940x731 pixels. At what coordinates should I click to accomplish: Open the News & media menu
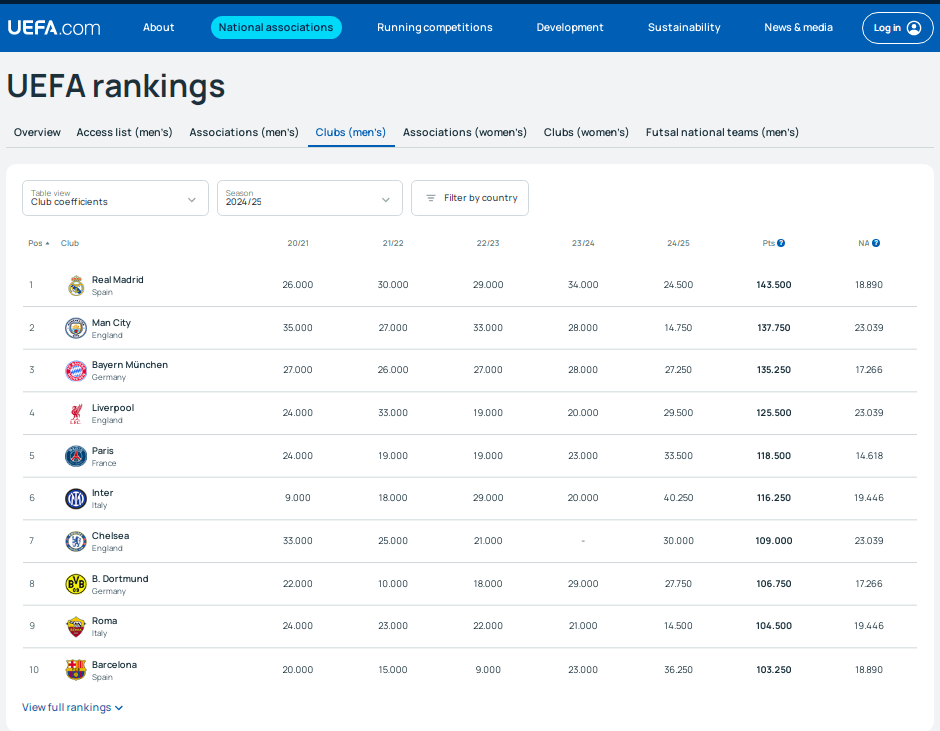[x=798, y=28]
